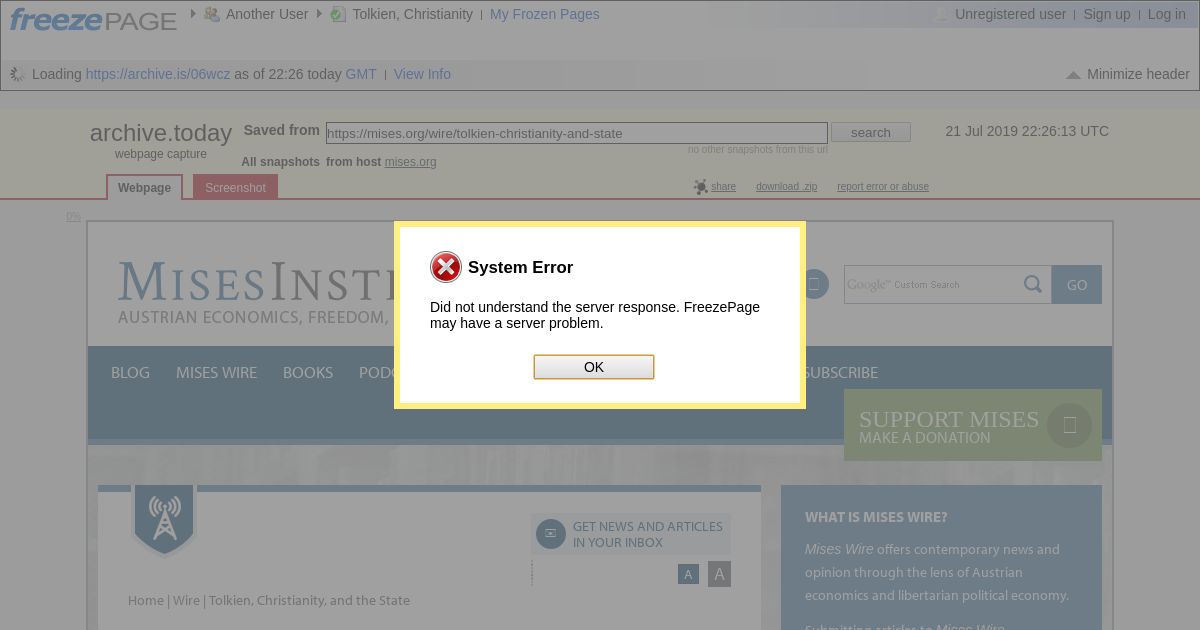This screenshot has width=1200, height=630.
Task: Click the frozen page checkmark icon
Action: pos(338,14)
